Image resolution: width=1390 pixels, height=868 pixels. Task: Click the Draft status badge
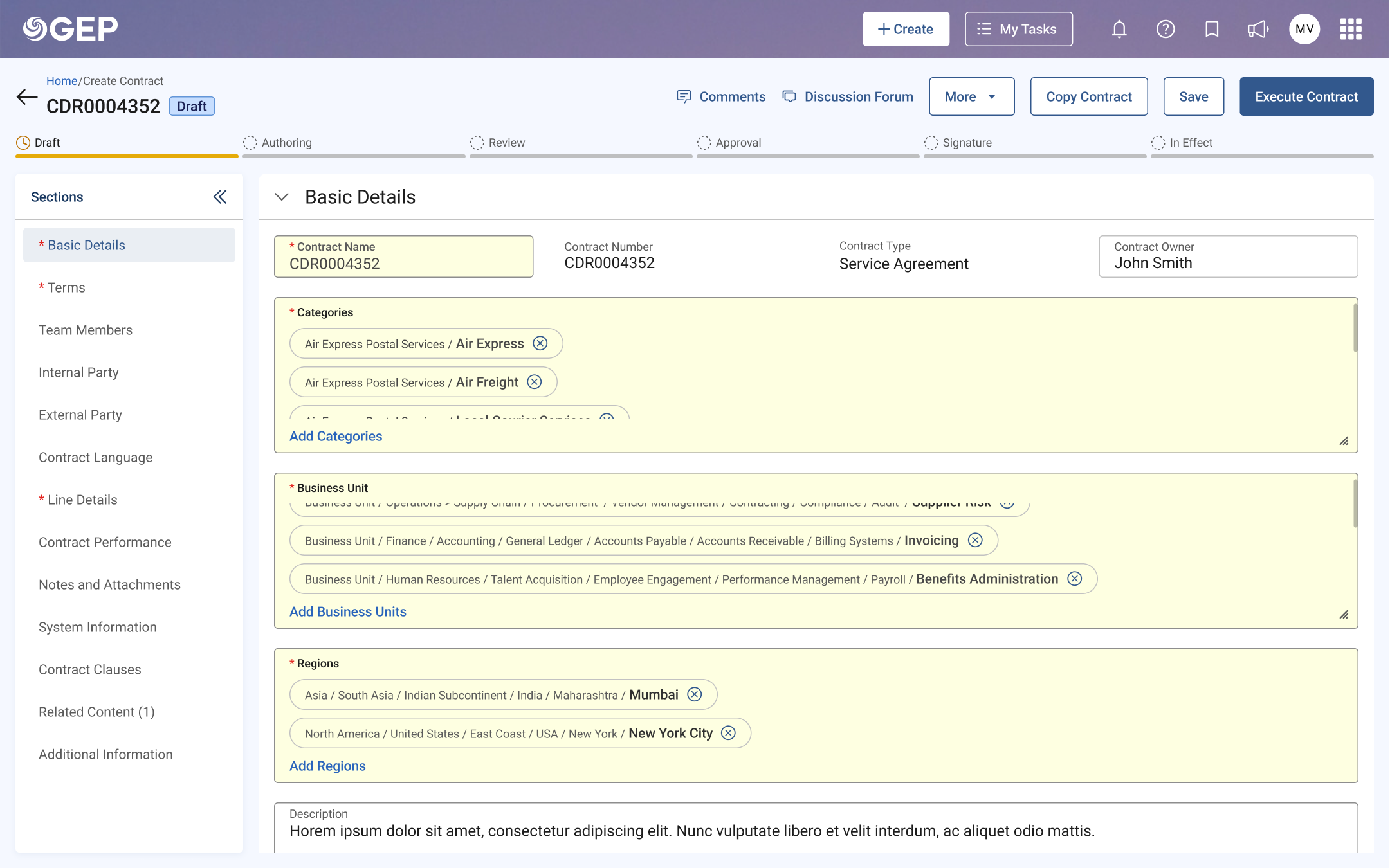pos(192,106)
